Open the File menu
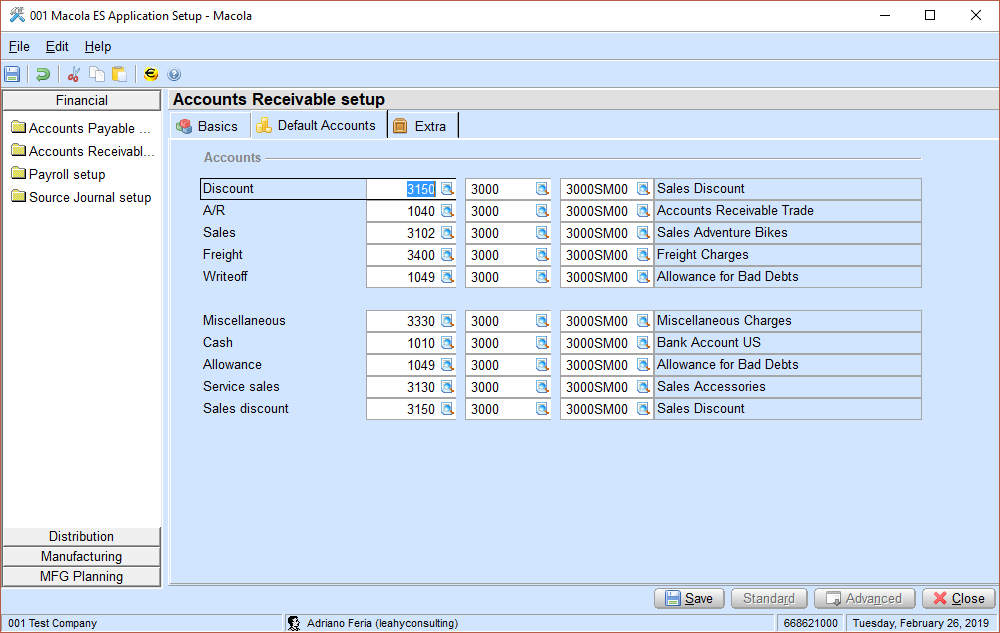The width and height of the screenshot is (1000, 633). pyautogui.click(x=19, y=47)
